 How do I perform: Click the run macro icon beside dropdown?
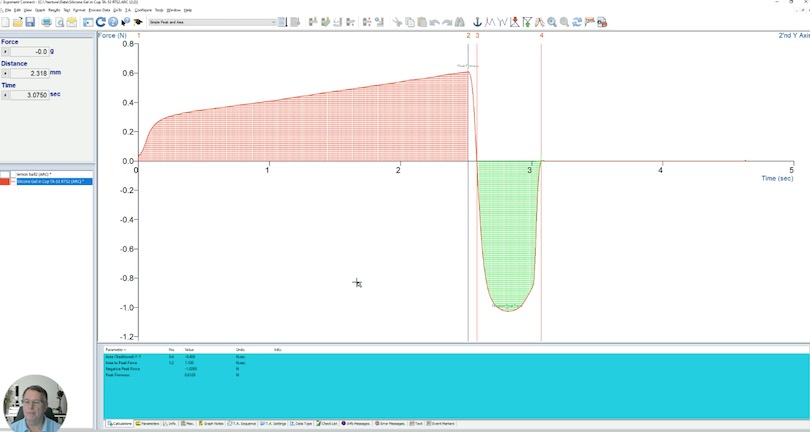[283, 22]
